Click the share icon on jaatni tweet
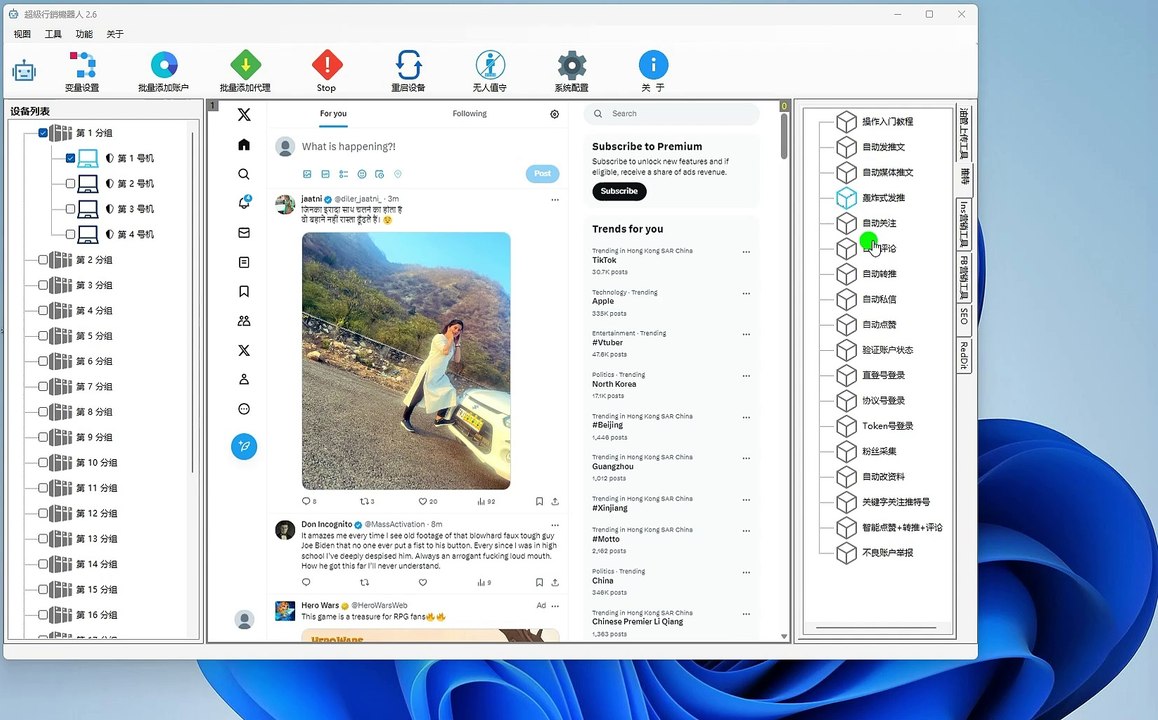Image resolution: width=1158 pixels, height=720 pixels. point(555,501)
